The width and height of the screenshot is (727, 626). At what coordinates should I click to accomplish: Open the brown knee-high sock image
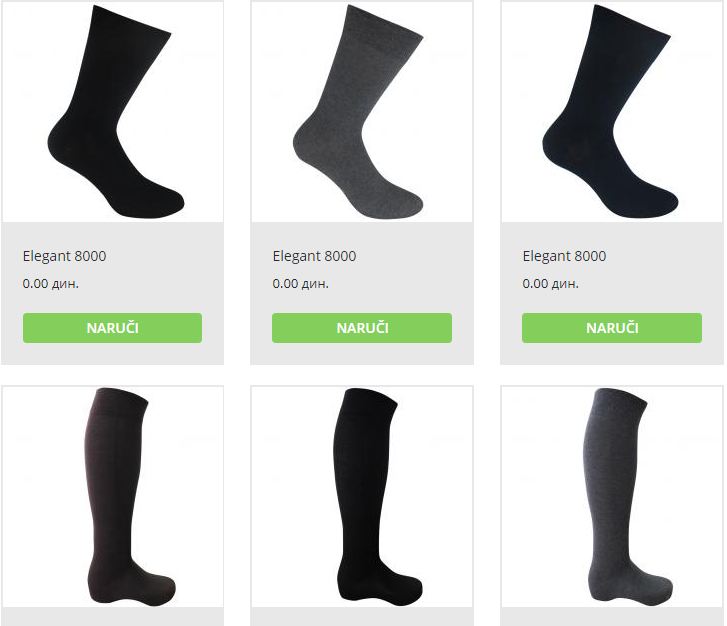coord(113,496)
